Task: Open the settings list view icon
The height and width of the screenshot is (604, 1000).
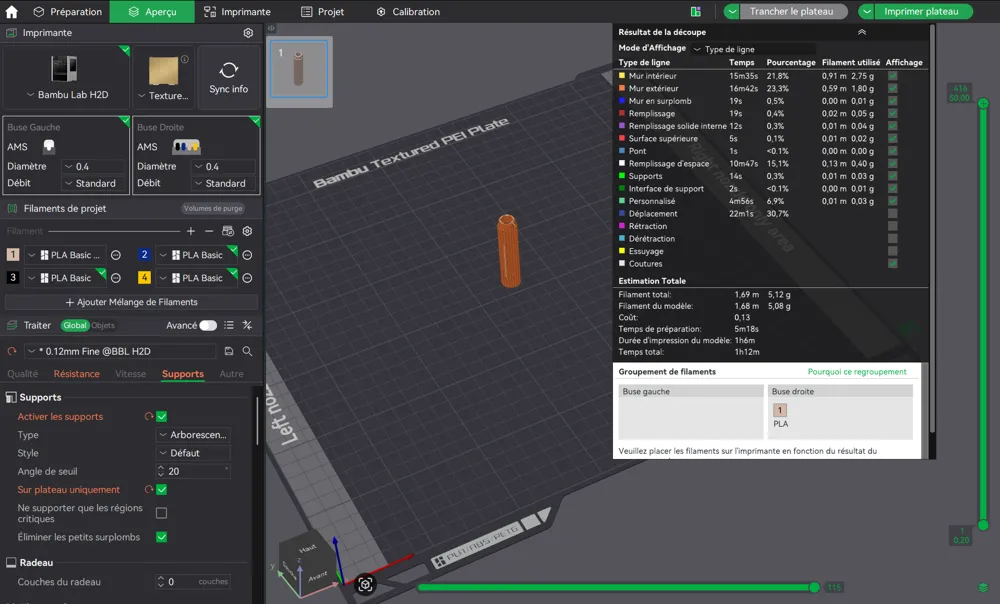Action: click(x=229, y=325)
